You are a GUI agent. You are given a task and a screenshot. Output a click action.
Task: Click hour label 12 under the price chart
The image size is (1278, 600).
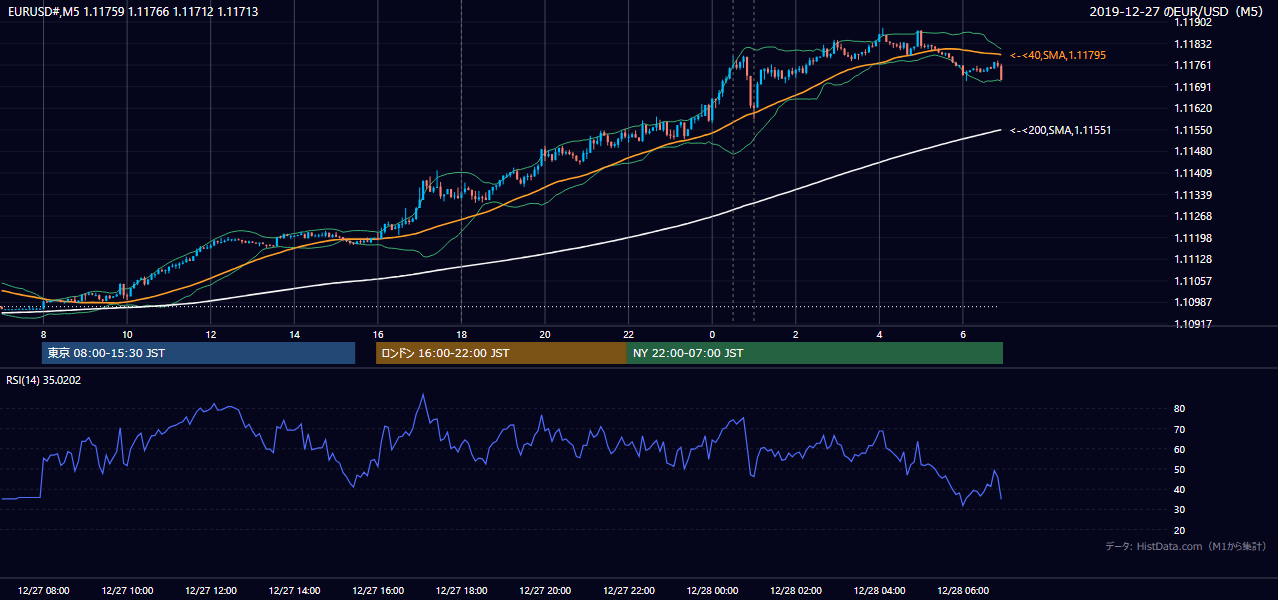(x=211, y=334)
